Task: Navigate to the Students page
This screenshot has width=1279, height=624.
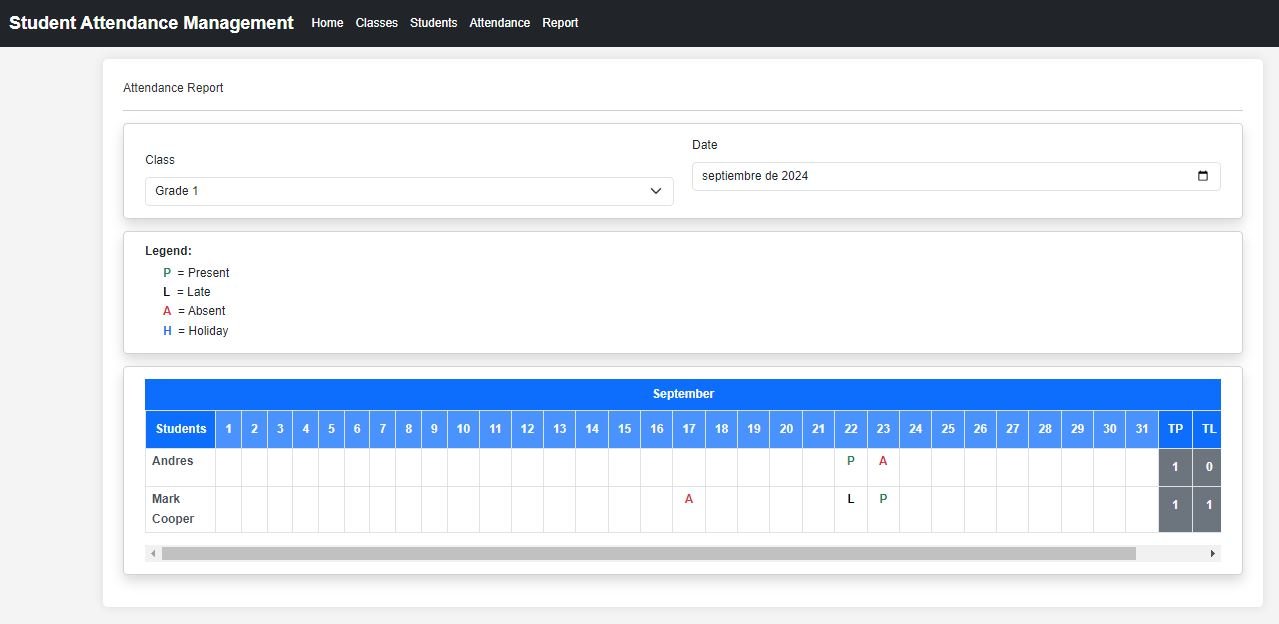Action: click(433, 23)
